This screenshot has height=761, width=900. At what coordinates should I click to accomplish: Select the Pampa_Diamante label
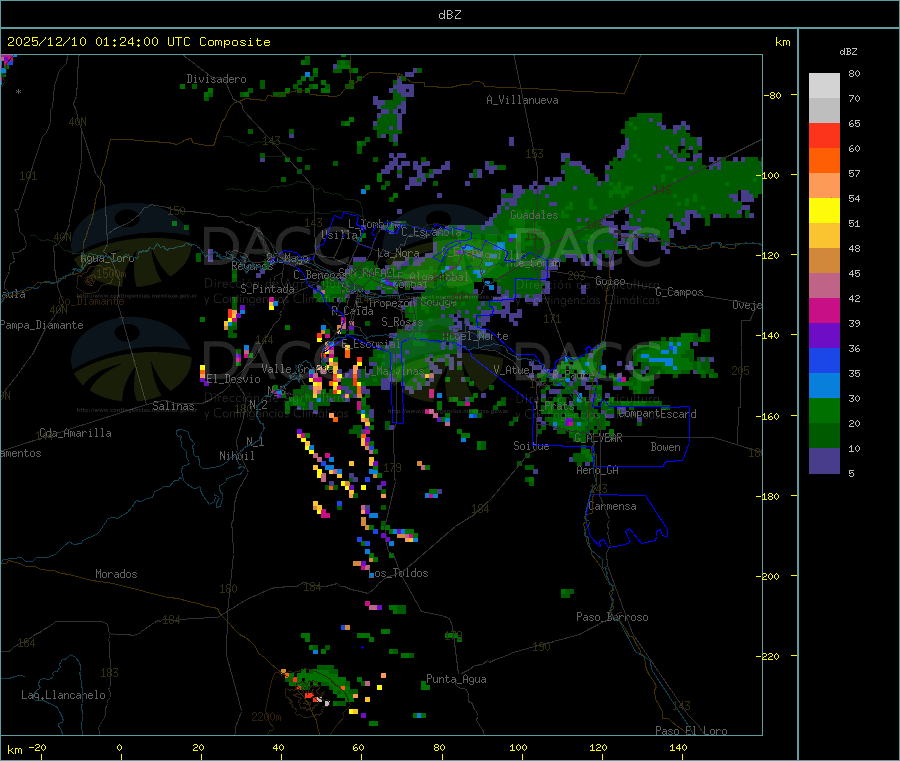click(x=41, y=325)
